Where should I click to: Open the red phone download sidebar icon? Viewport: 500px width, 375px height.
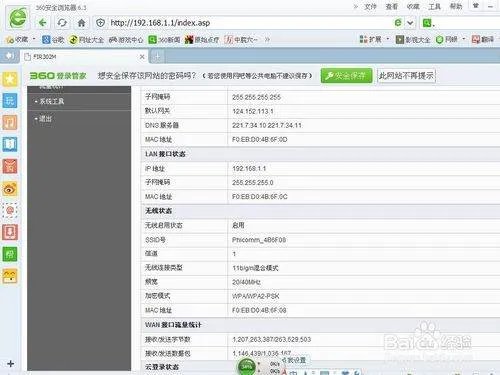tap(10, 232)
